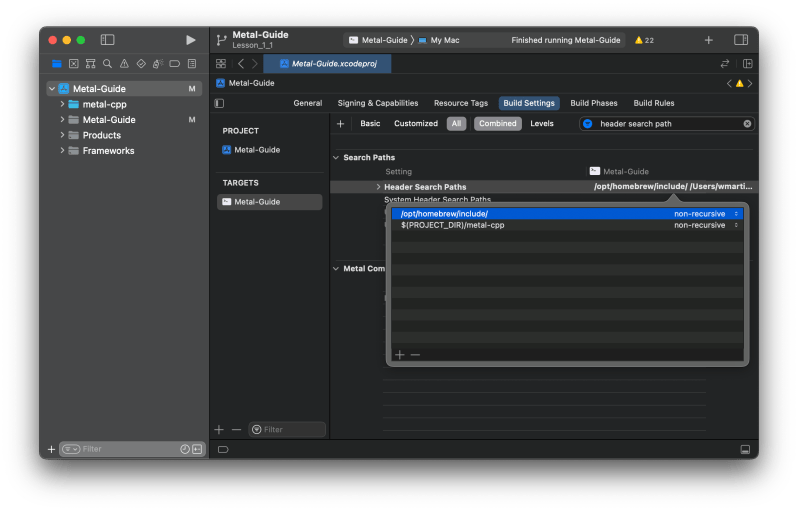Go back in editor history
Viewport: 798px width, 511px height.
coord(241,64)
